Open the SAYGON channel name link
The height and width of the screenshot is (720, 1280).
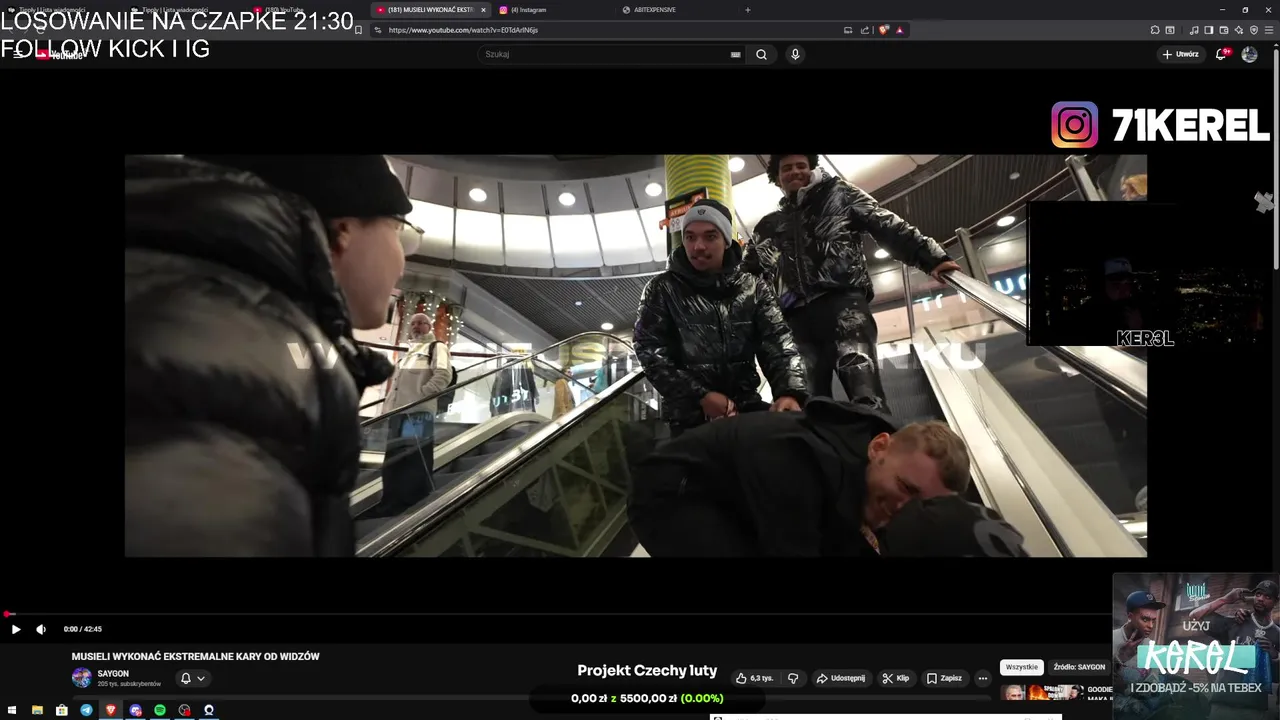pyautogui.click(x=113, y=674)
